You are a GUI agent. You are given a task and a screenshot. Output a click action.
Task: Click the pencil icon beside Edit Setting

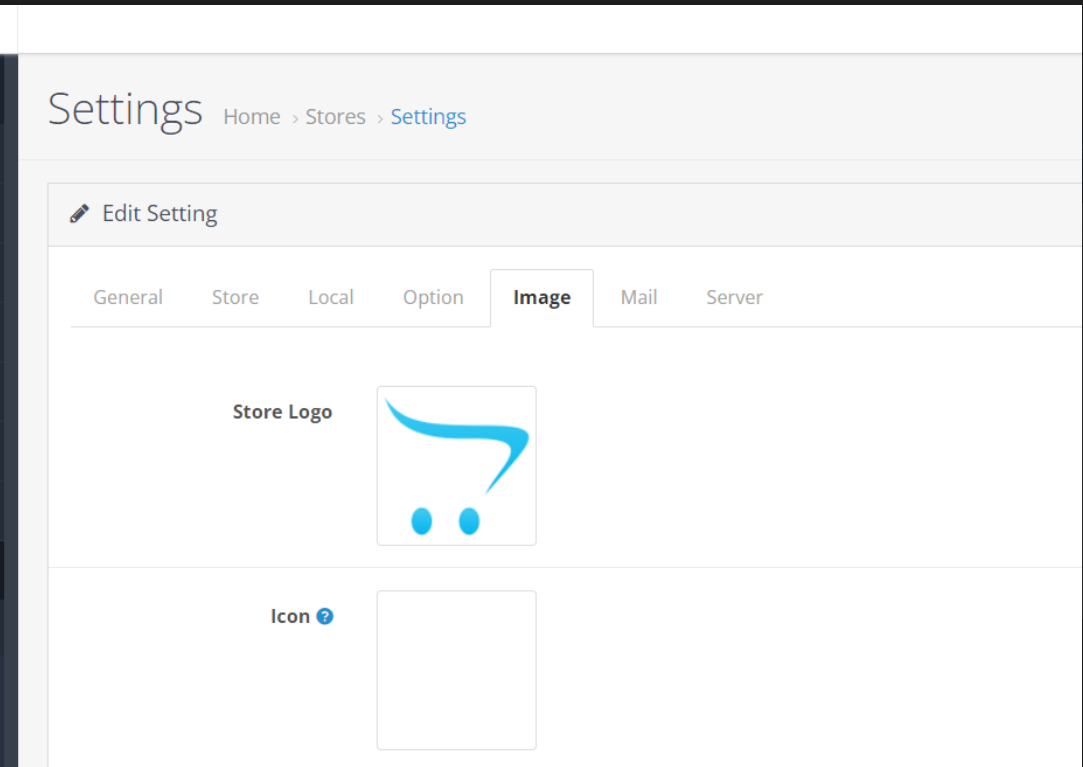click(x=79, y=214)
